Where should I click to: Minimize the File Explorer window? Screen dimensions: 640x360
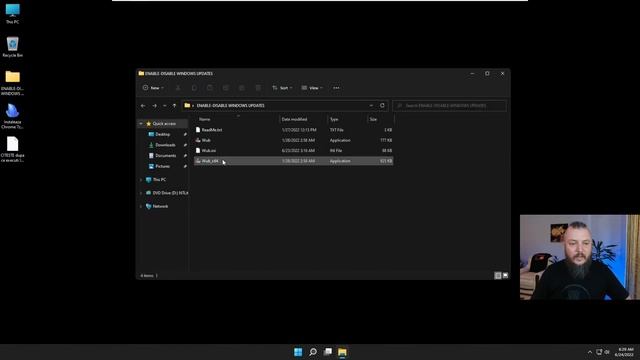point(472,73)
